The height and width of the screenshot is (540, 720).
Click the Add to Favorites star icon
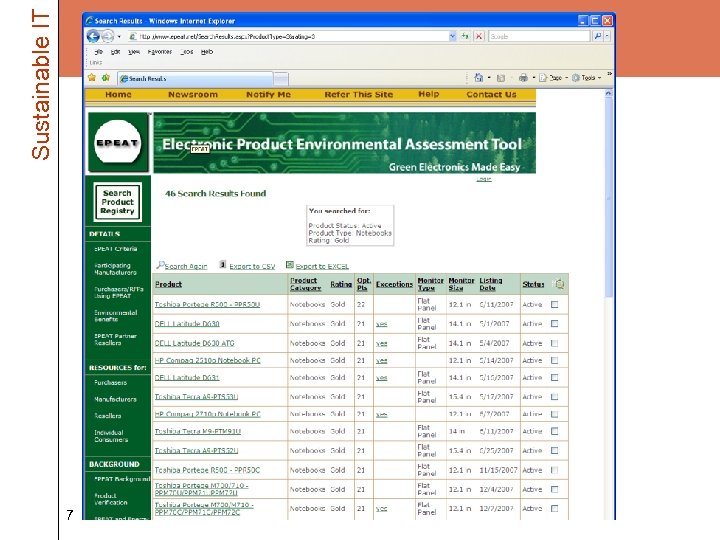(x=106, y=78)
